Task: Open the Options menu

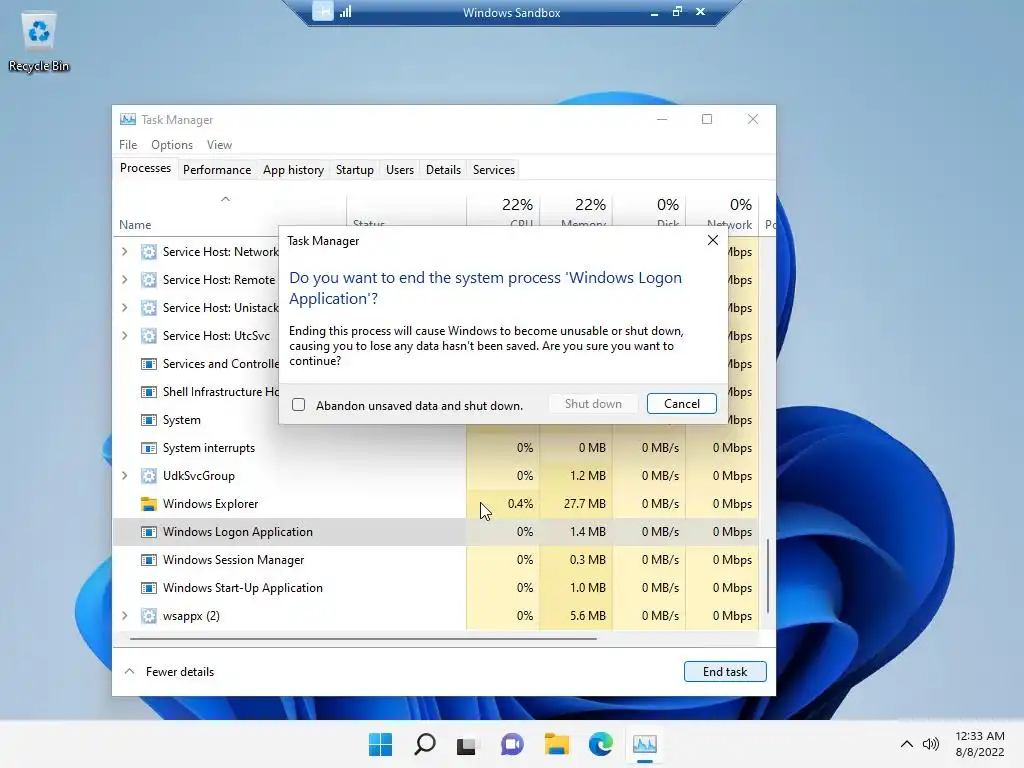Action: pos(172,145)
